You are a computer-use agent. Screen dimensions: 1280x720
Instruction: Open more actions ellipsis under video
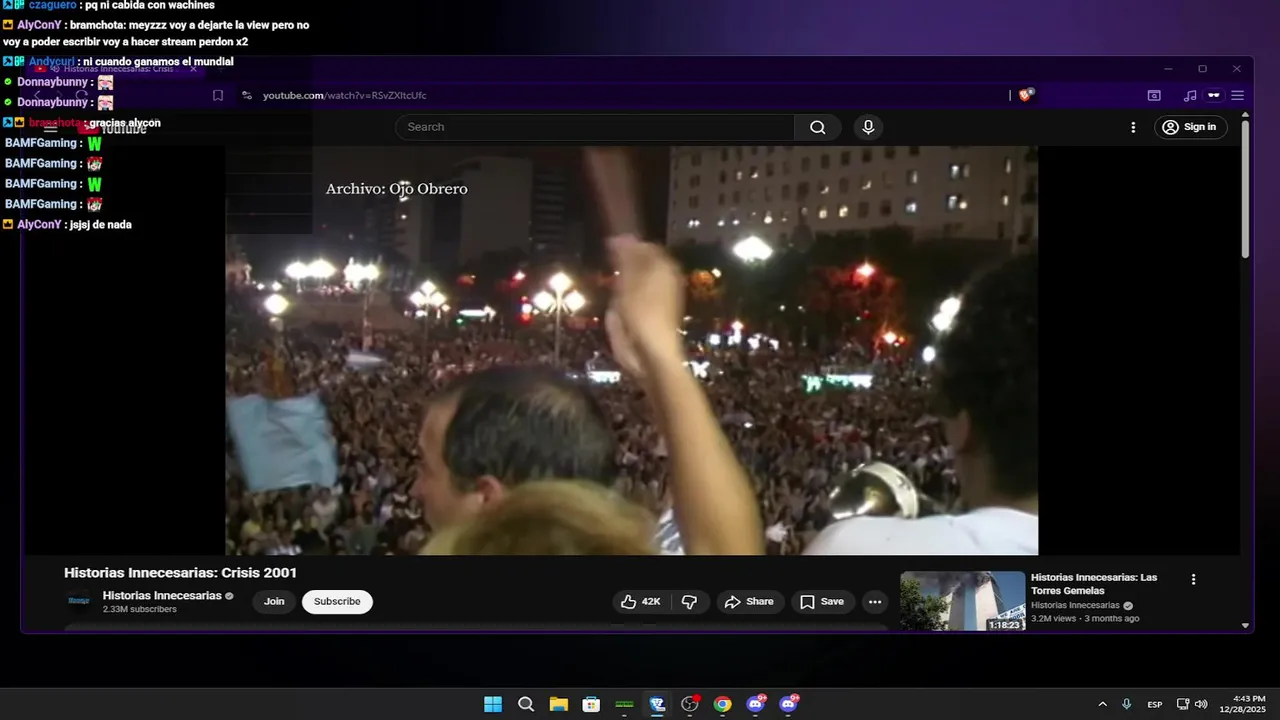coord(875,601)
